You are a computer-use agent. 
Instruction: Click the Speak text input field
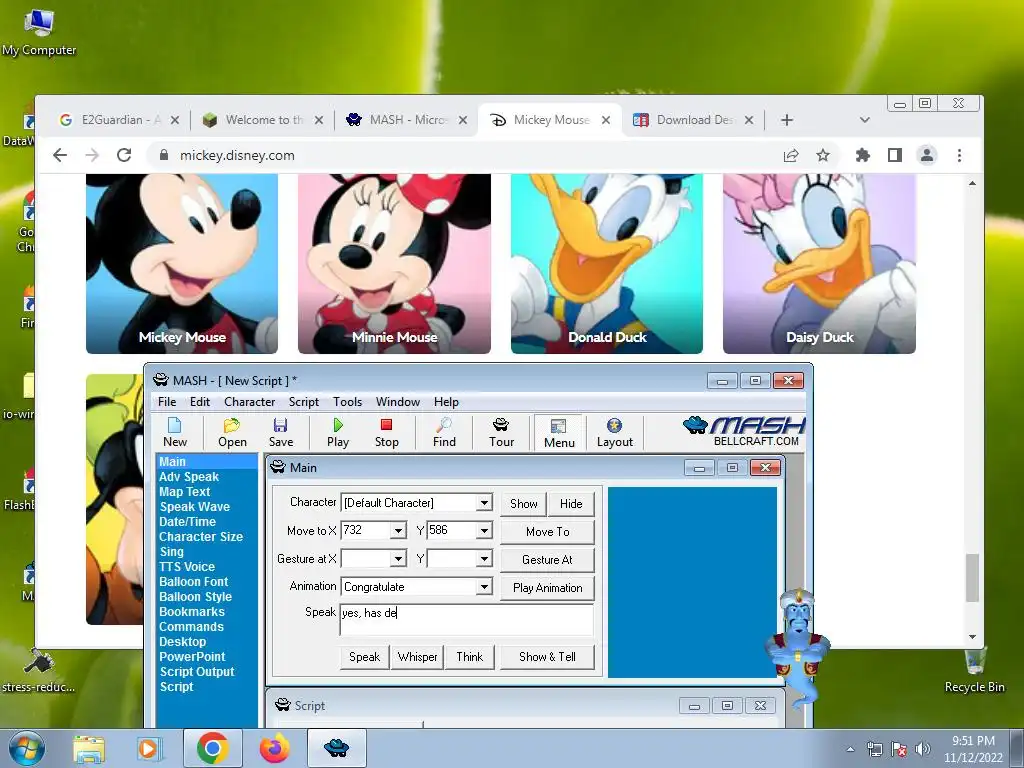pyautogui.click(x=466, y=620)
